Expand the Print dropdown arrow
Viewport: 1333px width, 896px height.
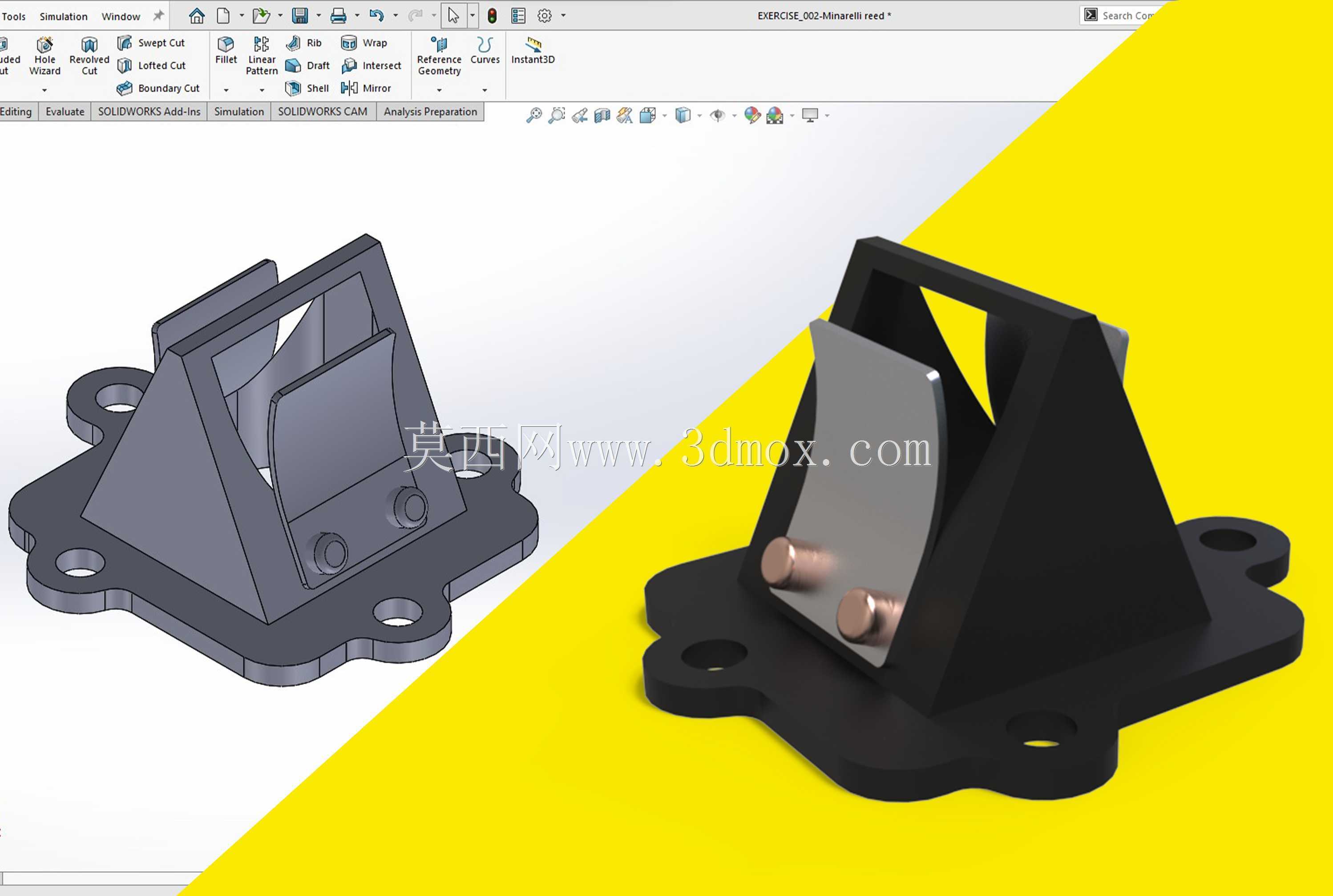click(357, 16)
